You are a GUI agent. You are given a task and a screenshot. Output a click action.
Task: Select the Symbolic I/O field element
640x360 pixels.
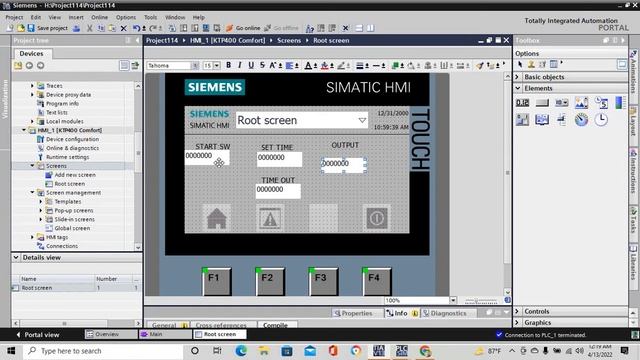[562, 102]
